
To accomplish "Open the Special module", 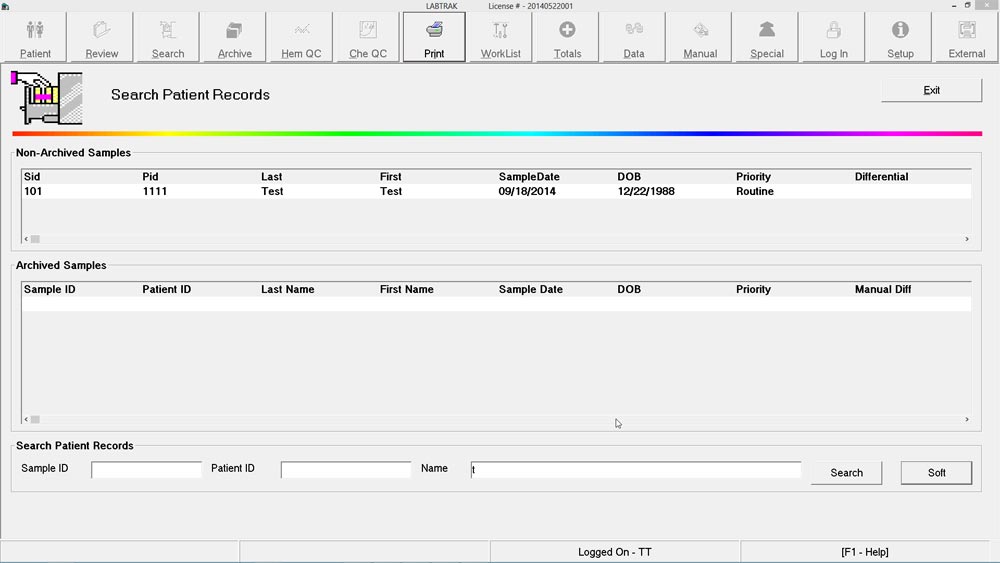I will tap(767, 38).
